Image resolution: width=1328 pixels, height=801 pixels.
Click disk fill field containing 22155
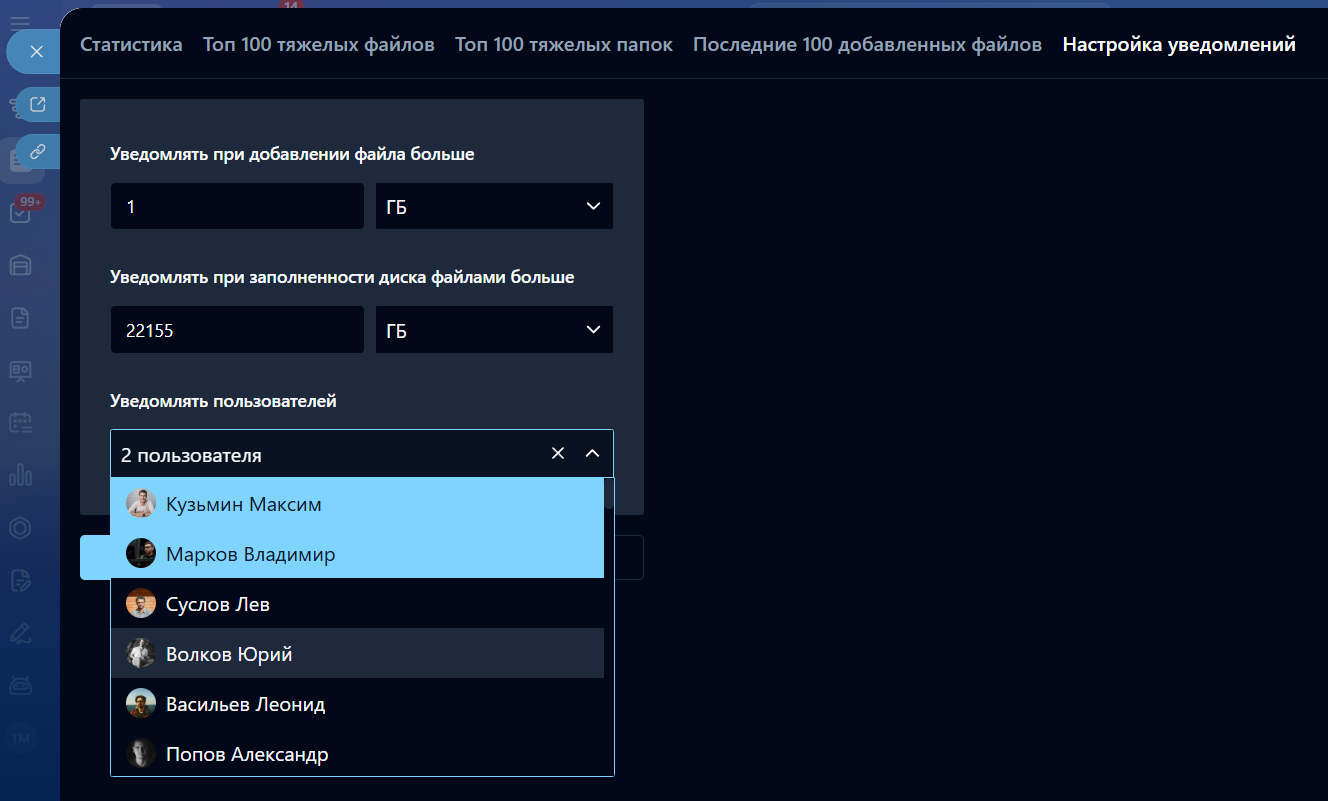[x=237, y=330]
